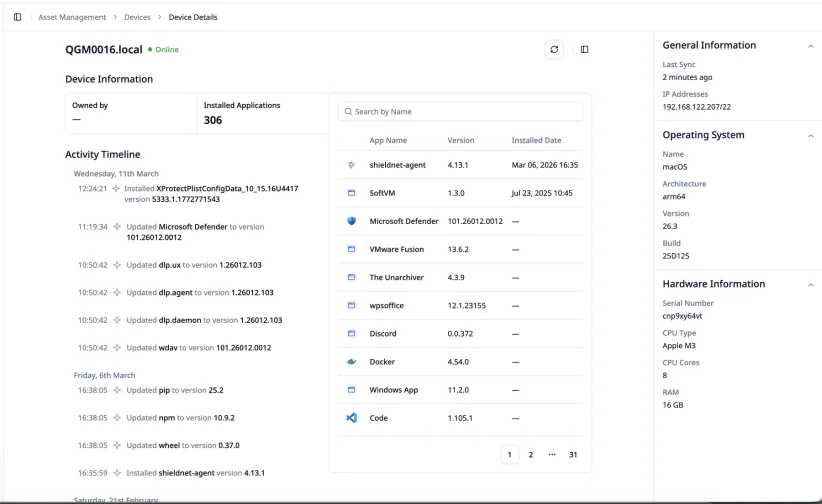Click the Version column header

tap(461, 141)
